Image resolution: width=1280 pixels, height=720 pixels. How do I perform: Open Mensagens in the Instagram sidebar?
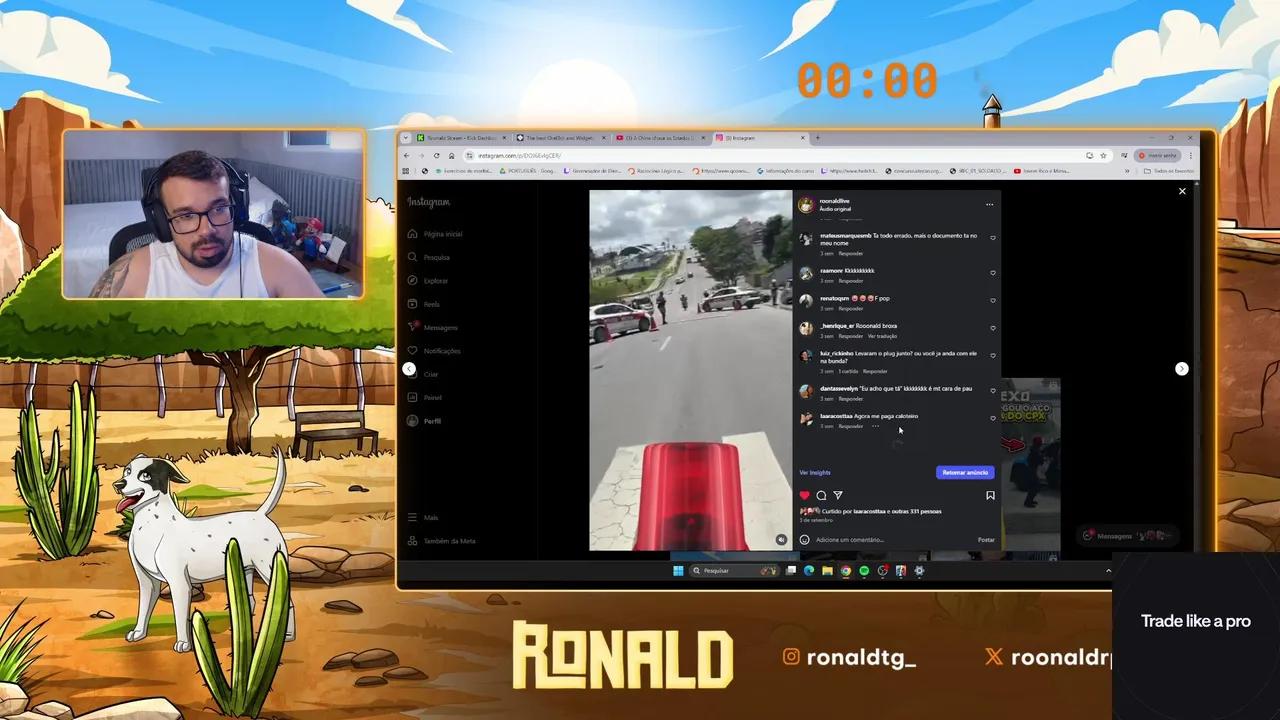click(x=433, y=327)
